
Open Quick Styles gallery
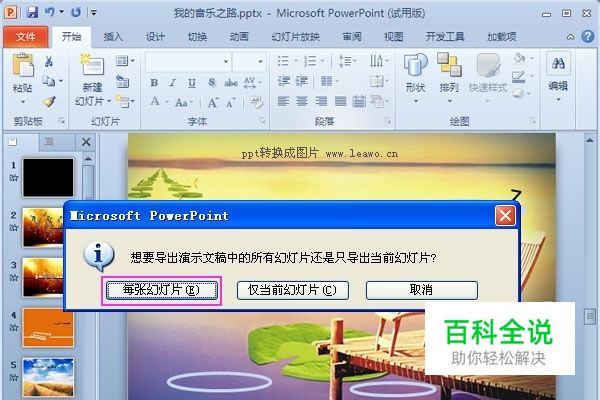pos(488,78)
